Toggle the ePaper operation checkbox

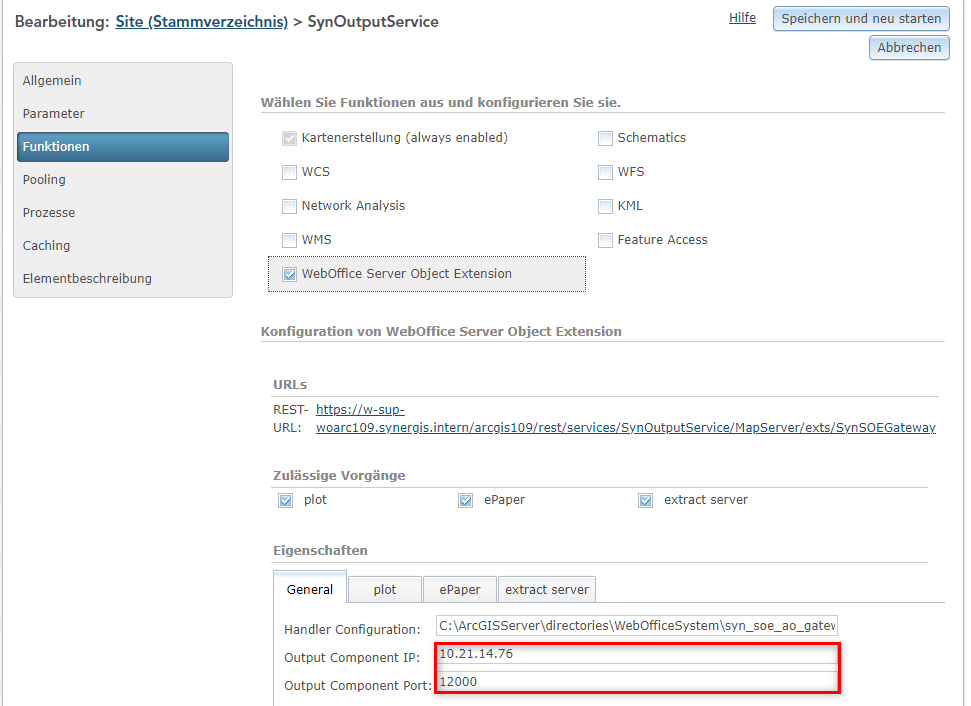point(465,500)
